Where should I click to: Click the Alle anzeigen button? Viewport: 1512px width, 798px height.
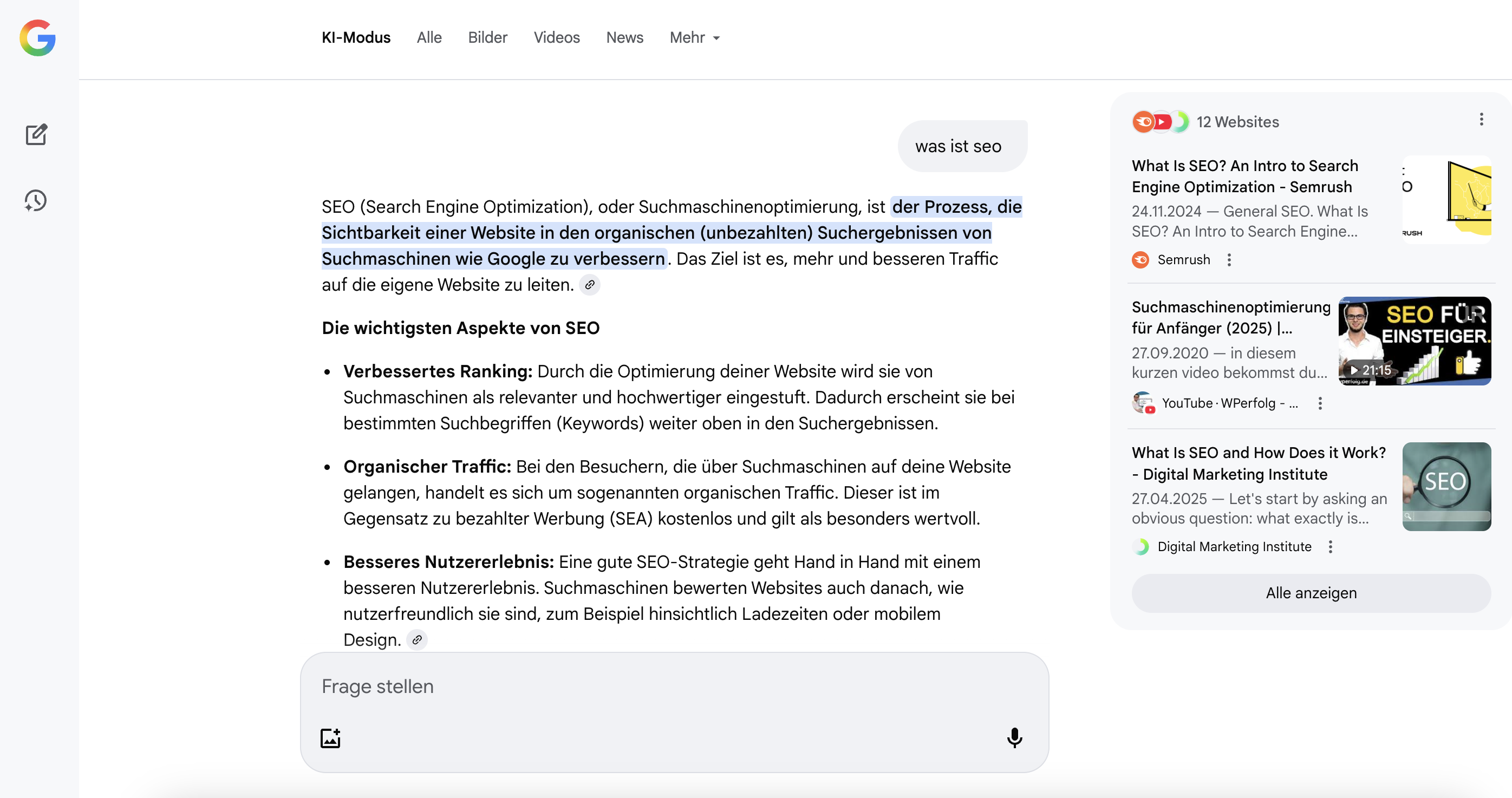coord(1311,593)
